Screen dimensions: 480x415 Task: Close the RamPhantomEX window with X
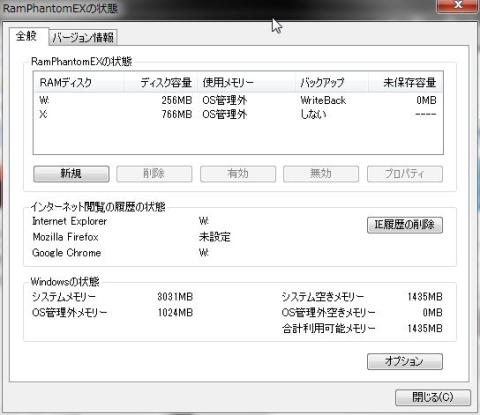click(x=458, y=5)
